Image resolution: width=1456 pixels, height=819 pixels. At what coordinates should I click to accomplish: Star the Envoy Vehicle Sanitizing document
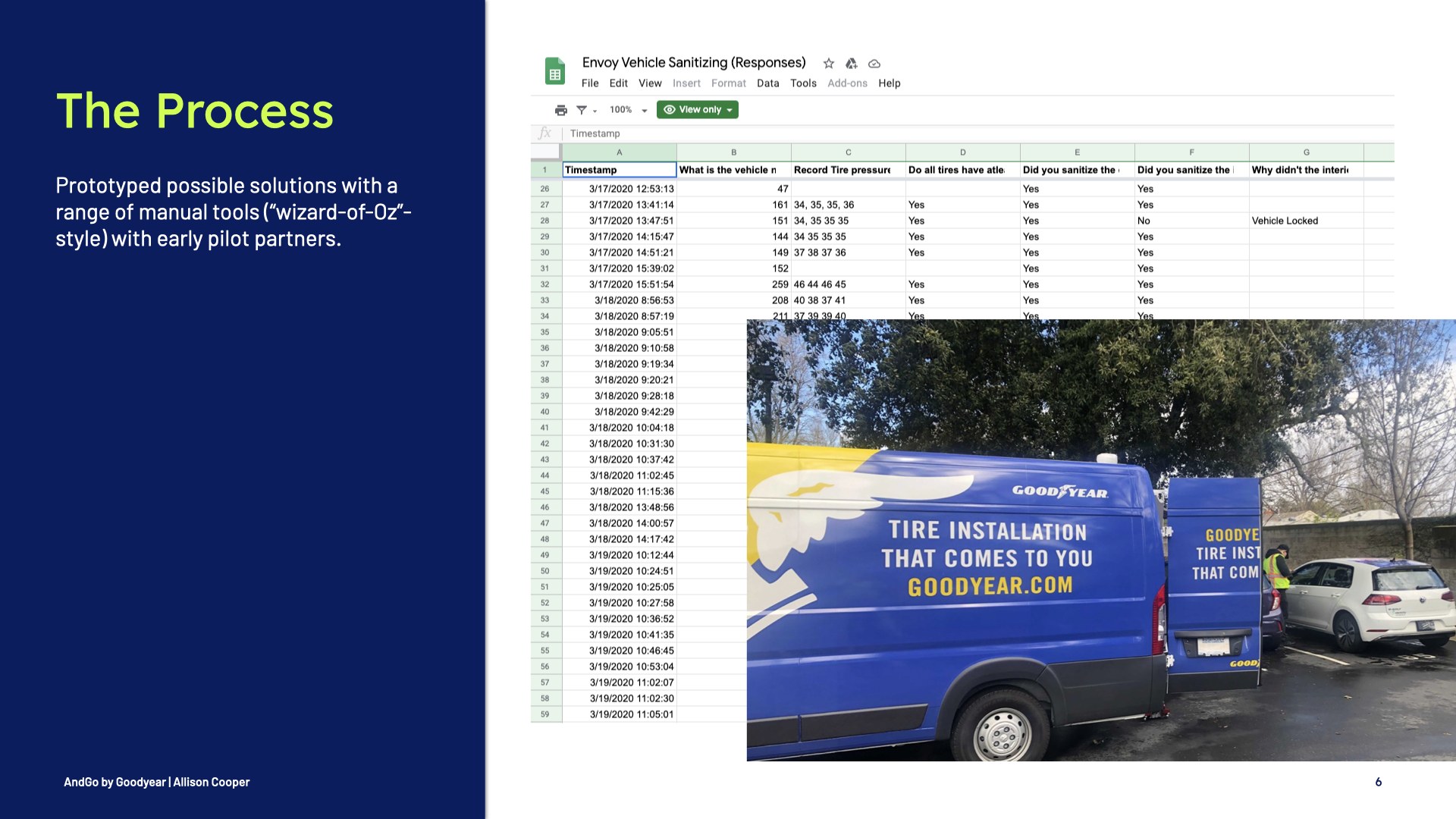point(829,64)
